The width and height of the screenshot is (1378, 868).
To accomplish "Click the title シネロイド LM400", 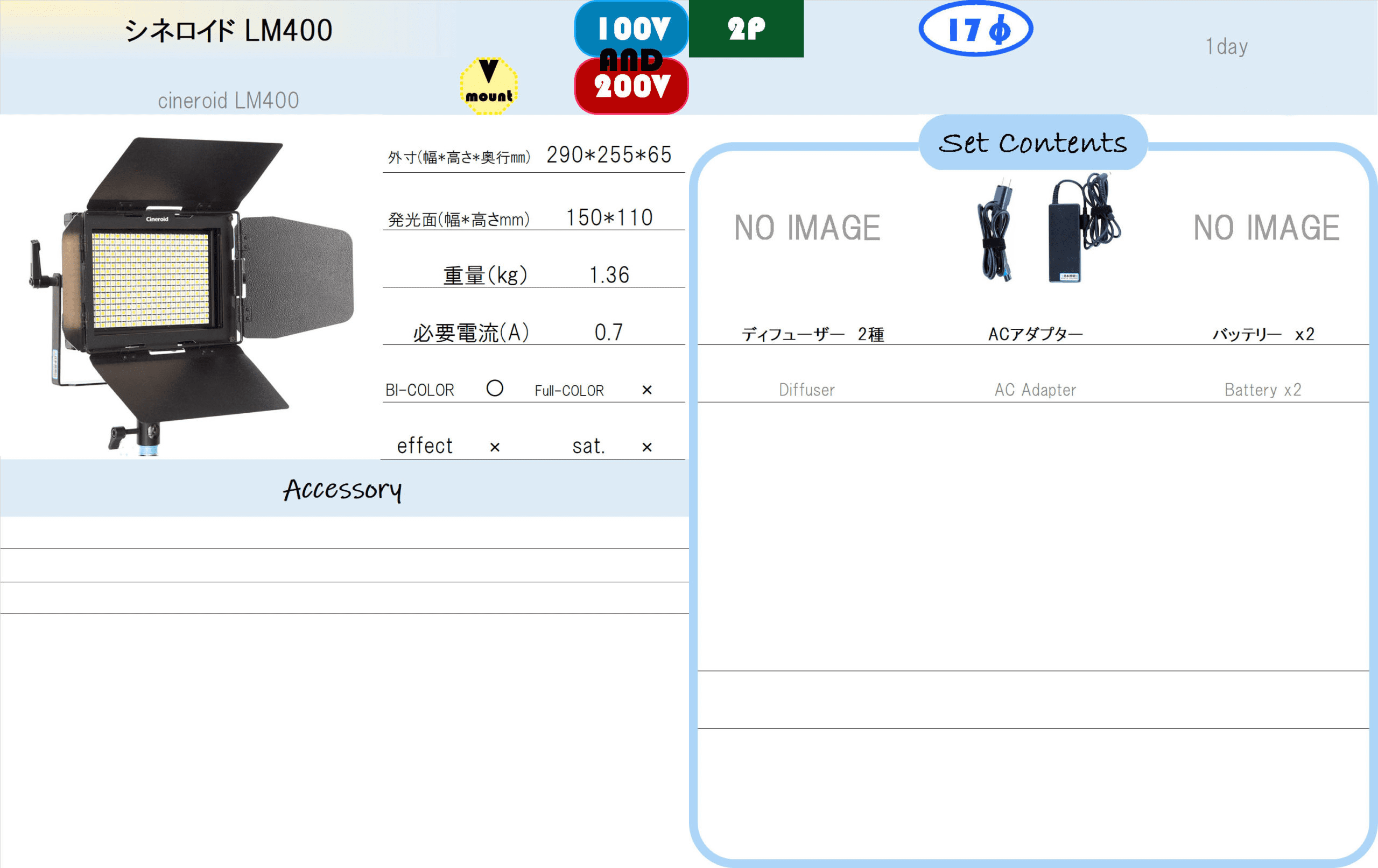I will click(x=228, y=30).
